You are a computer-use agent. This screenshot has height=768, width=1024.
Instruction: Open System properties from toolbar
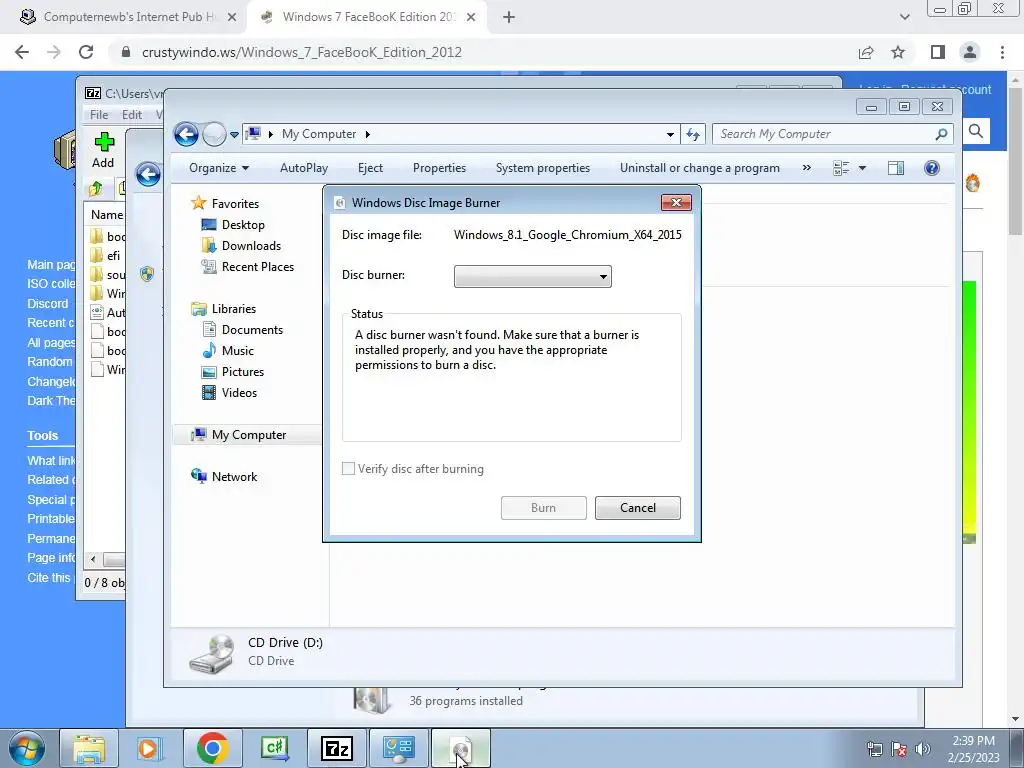(x=543, y=168)
